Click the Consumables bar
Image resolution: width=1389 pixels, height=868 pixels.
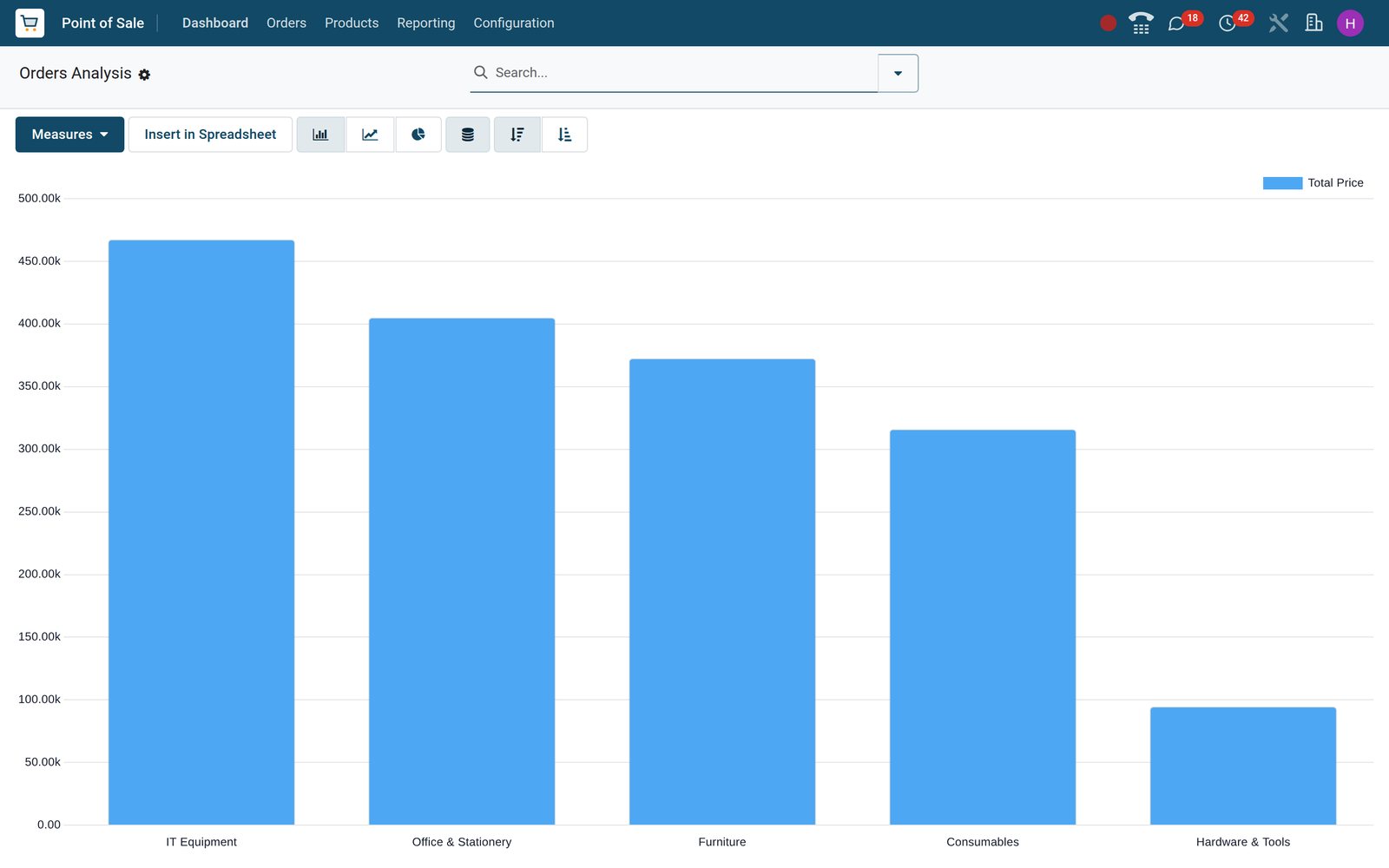[x=983, y=628]
